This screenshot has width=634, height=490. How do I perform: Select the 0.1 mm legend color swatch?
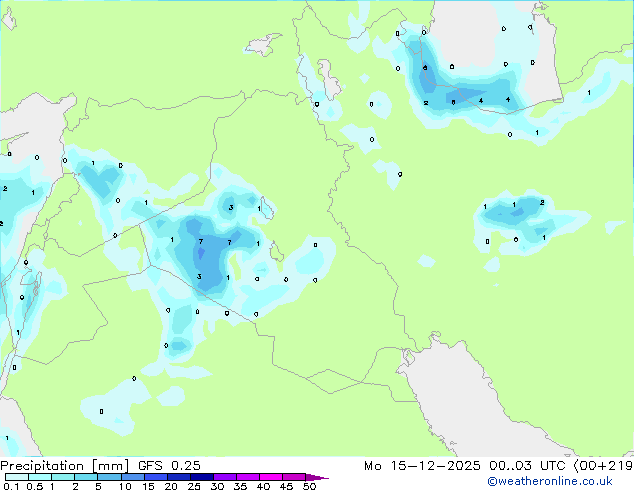coord(17,477)
